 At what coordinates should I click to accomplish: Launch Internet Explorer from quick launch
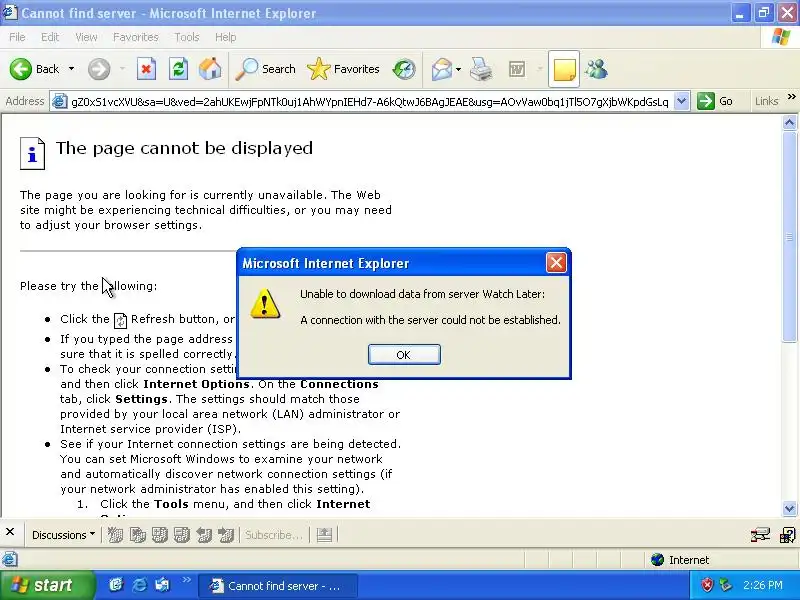(x=139, y=585)
